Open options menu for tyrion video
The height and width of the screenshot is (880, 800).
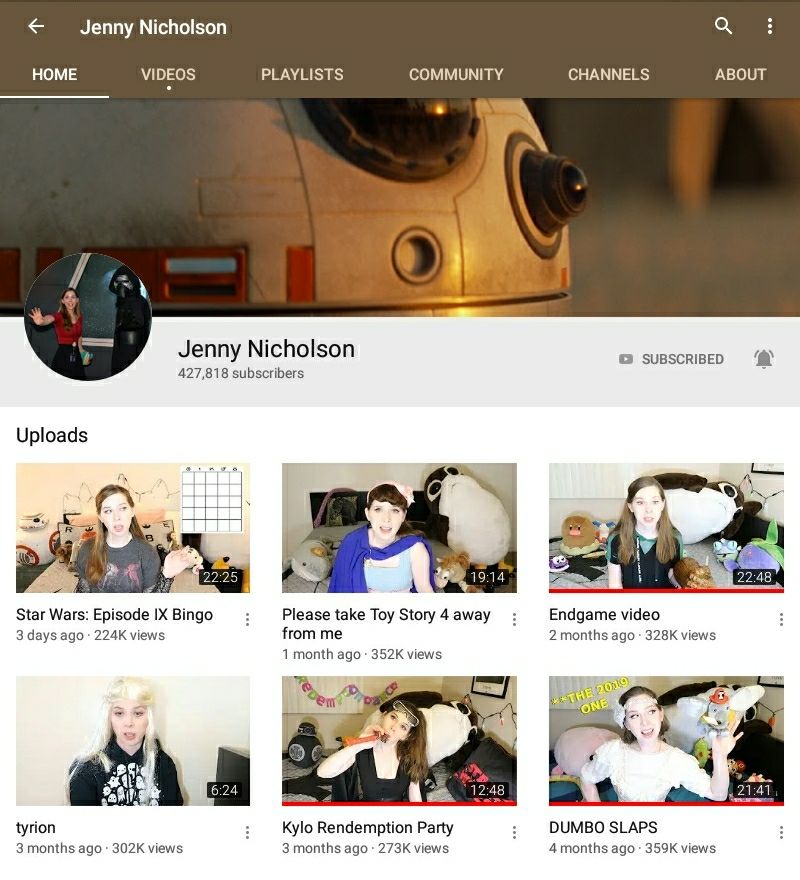tap(248, 833)
